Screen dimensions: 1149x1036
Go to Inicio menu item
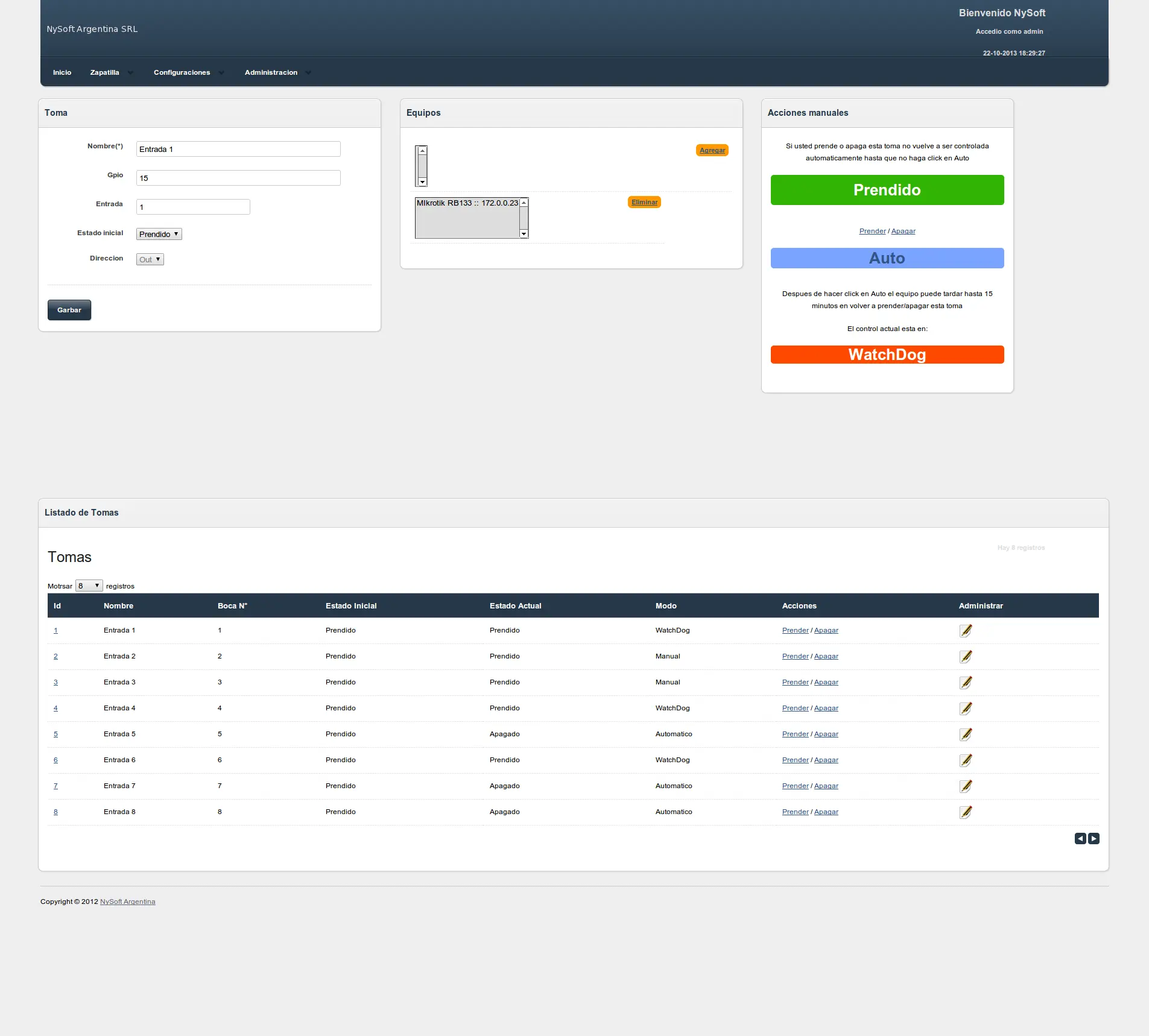[x=62, y=72]
